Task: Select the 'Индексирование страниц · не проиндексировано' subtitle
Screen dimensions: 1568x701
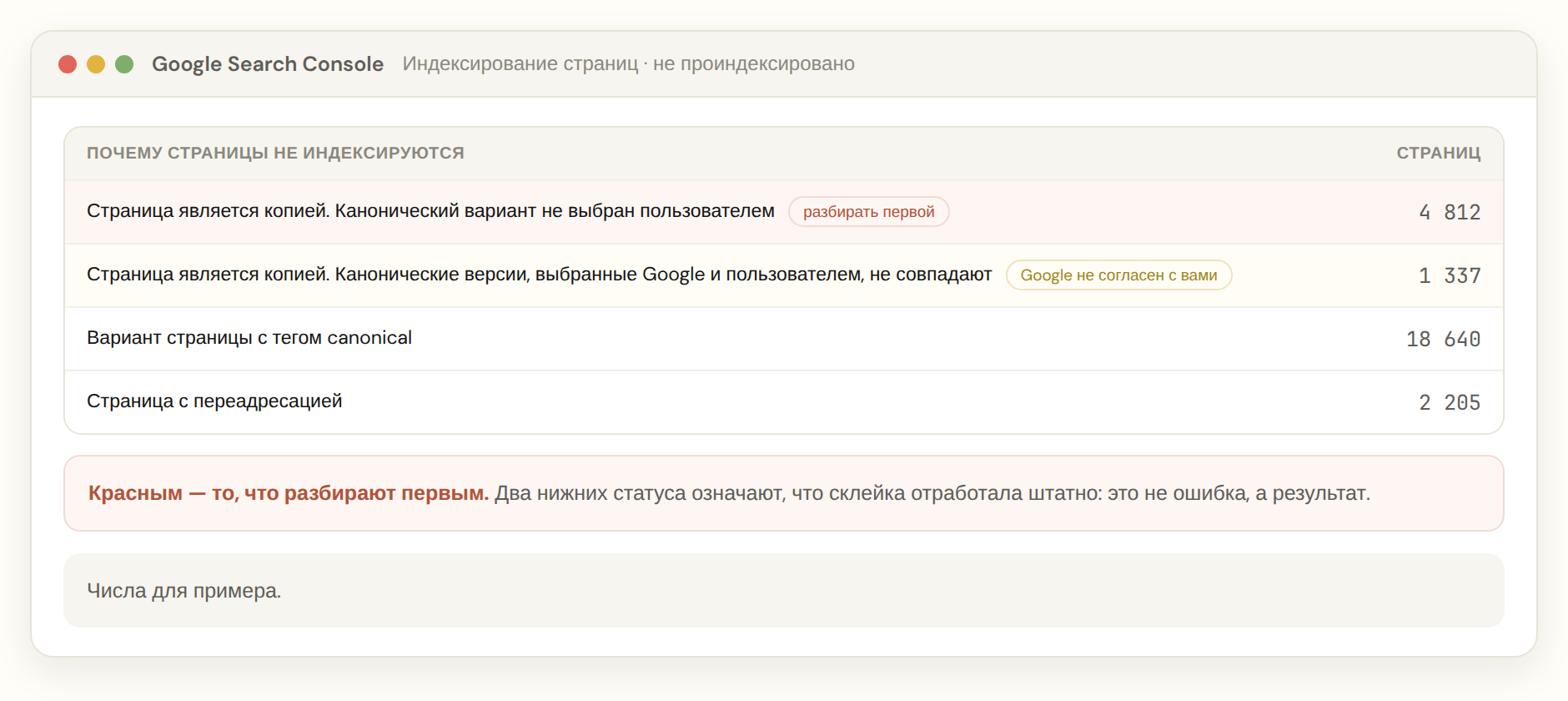Action: [x=628, y=64]
